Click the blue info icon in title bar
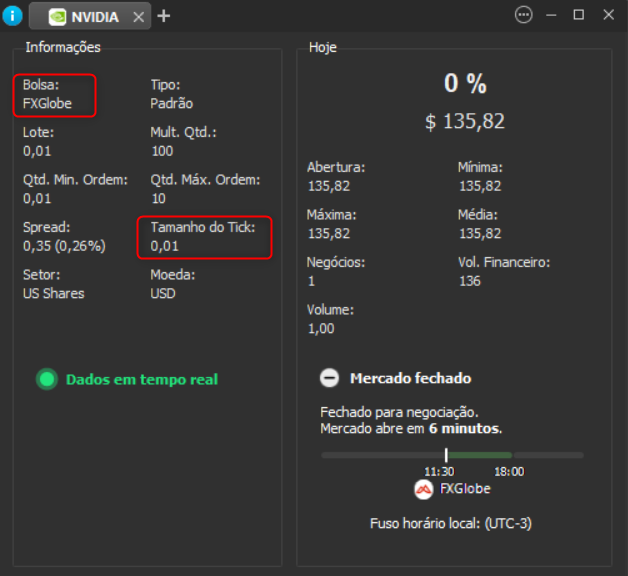The image size is (628, 576). coord(13,16)
